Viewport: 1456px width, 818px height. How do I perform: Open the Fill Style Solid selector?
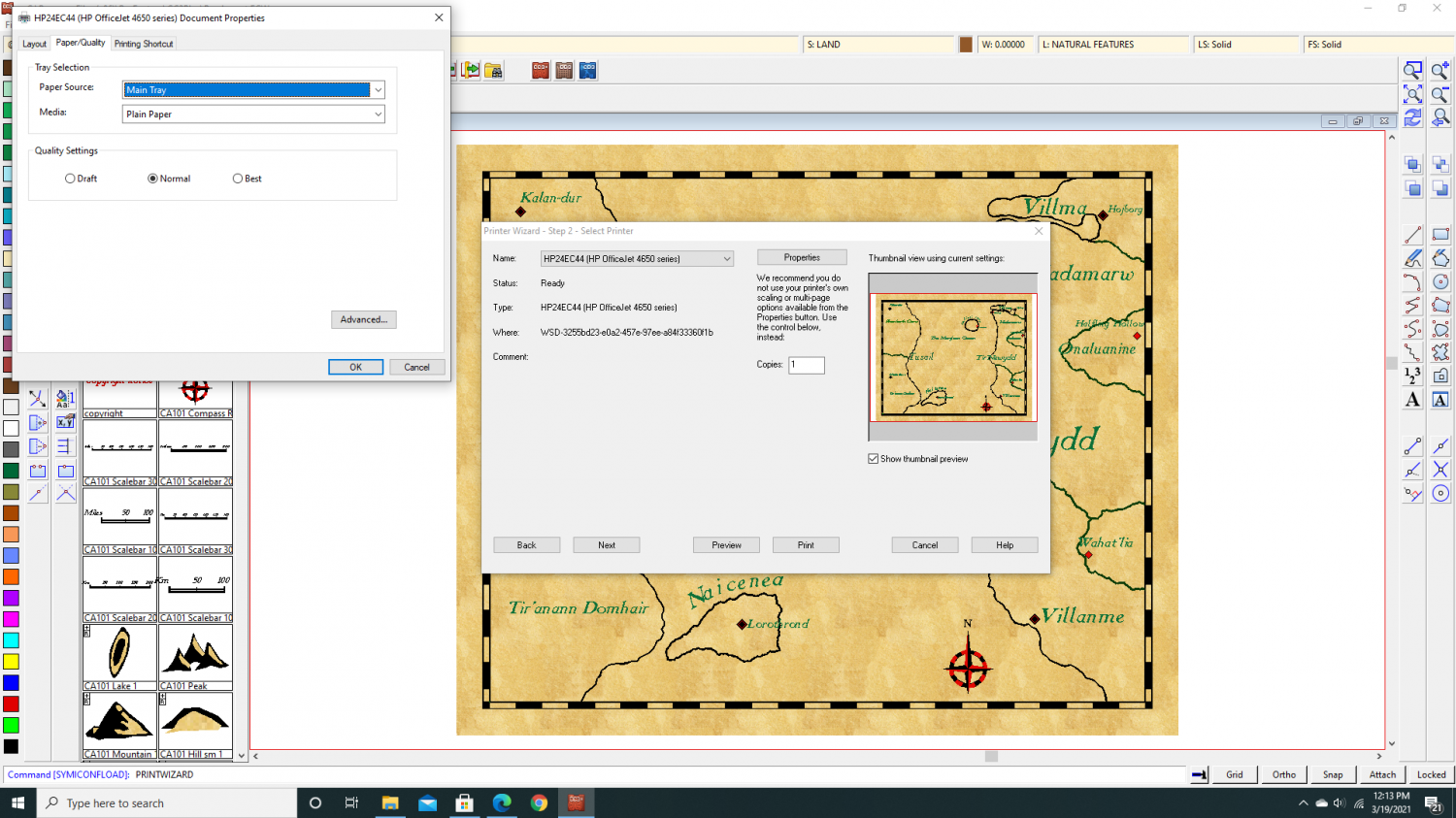1378,45
